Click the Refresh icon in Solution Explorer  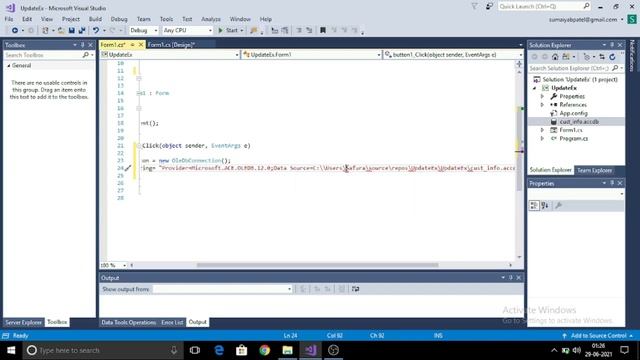click(612, 57)
